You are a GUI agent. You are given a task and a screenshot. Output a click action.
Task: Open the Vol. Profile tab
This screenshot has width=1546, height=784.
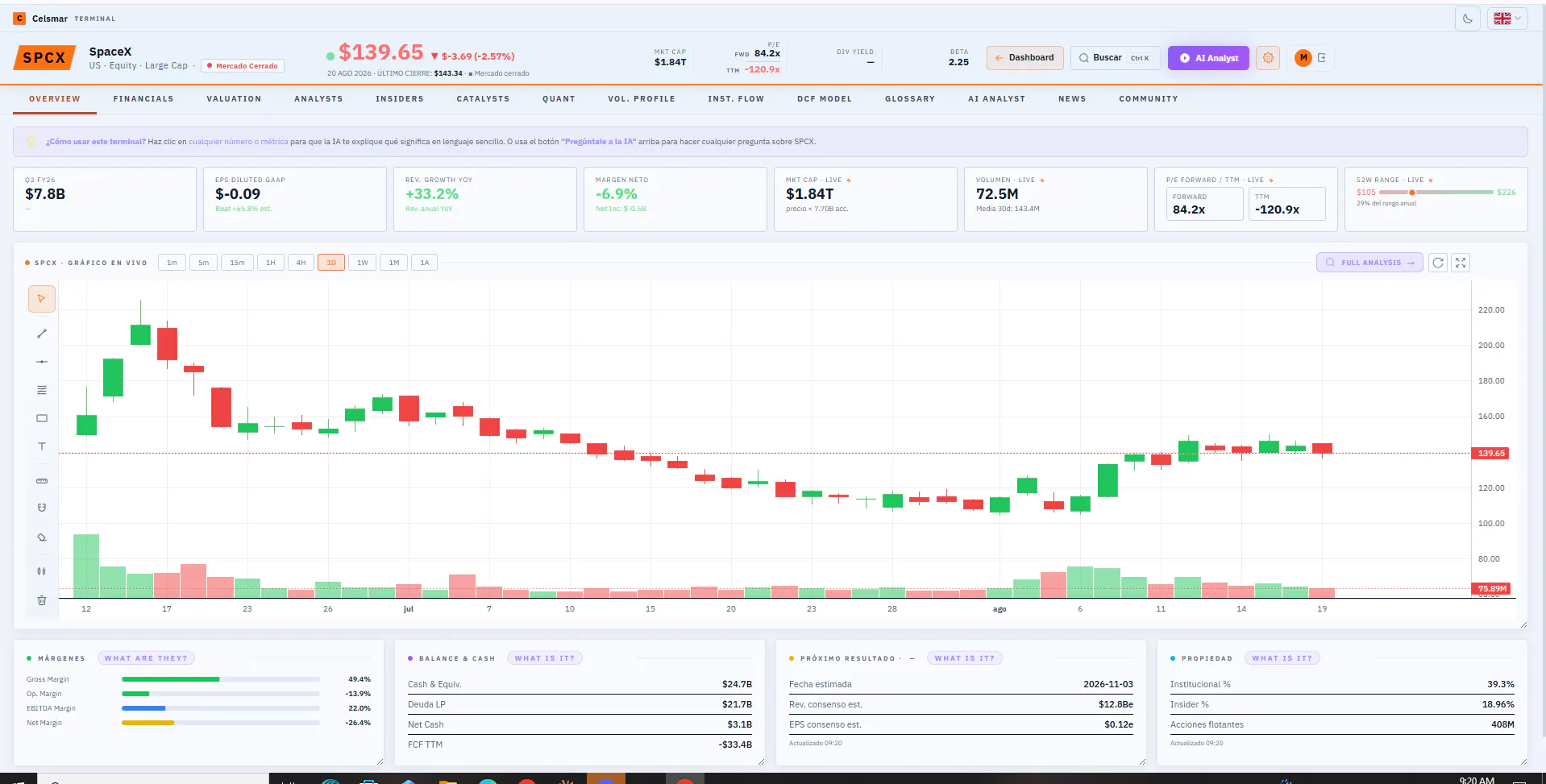tap(642, 99)
